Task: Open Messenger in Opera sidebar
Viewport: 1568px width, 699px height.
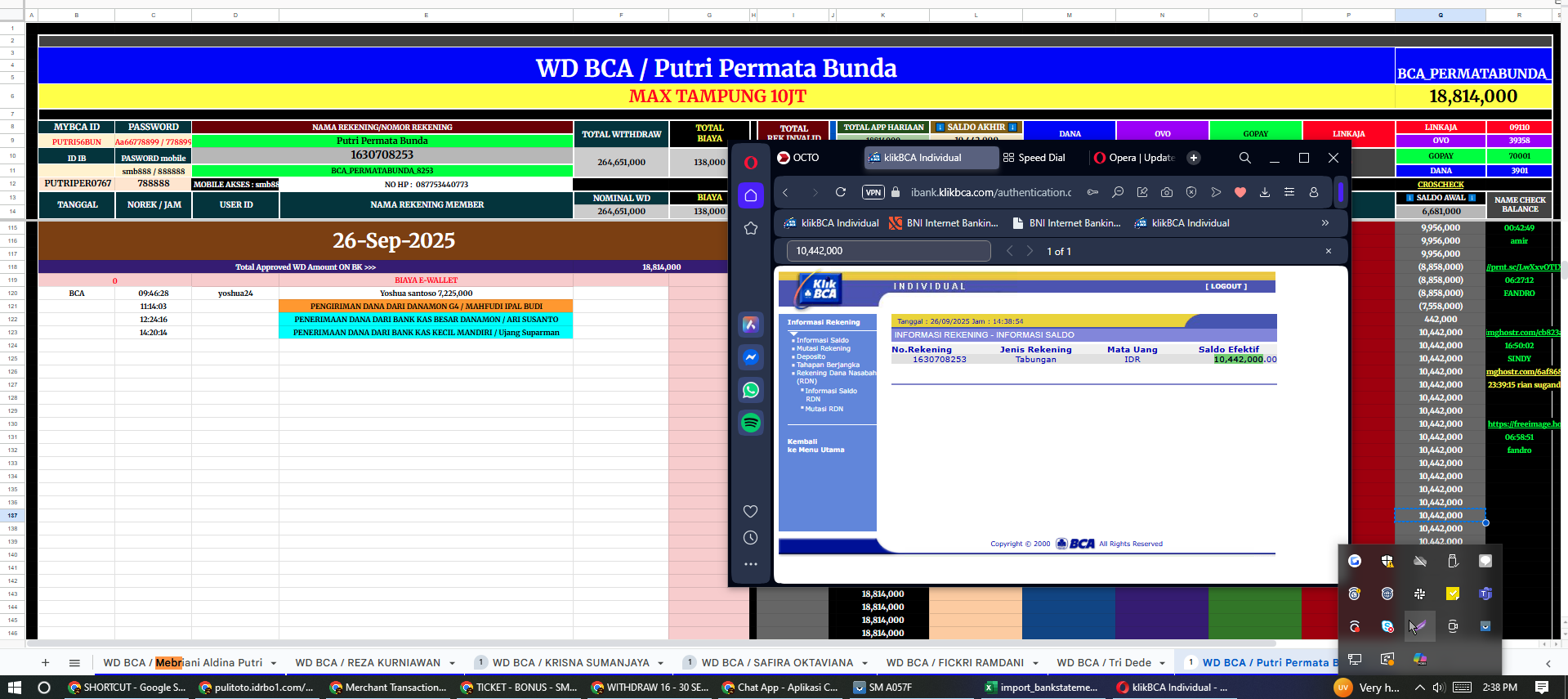Action: pyautogui.click(x=750, y=357)
